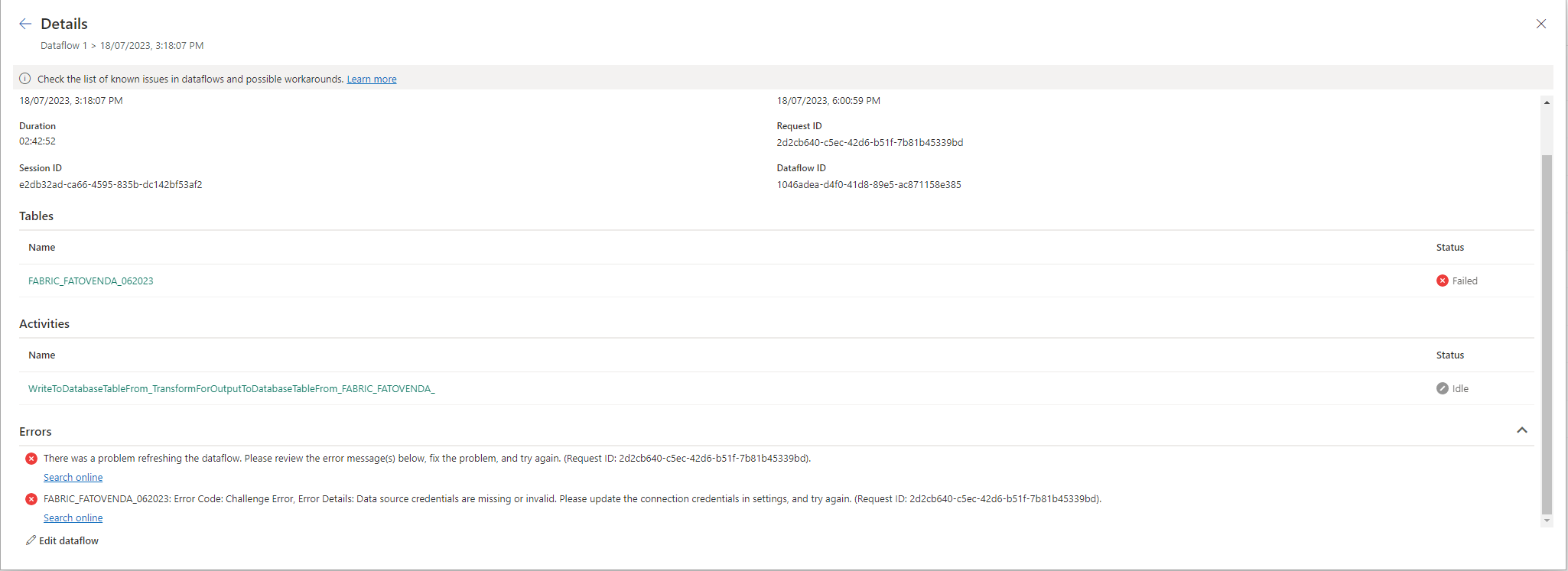Screen dimensions: 1568x571
Task: Click the pencil icon next to Edit dataflow
Action: coord(31,540)
